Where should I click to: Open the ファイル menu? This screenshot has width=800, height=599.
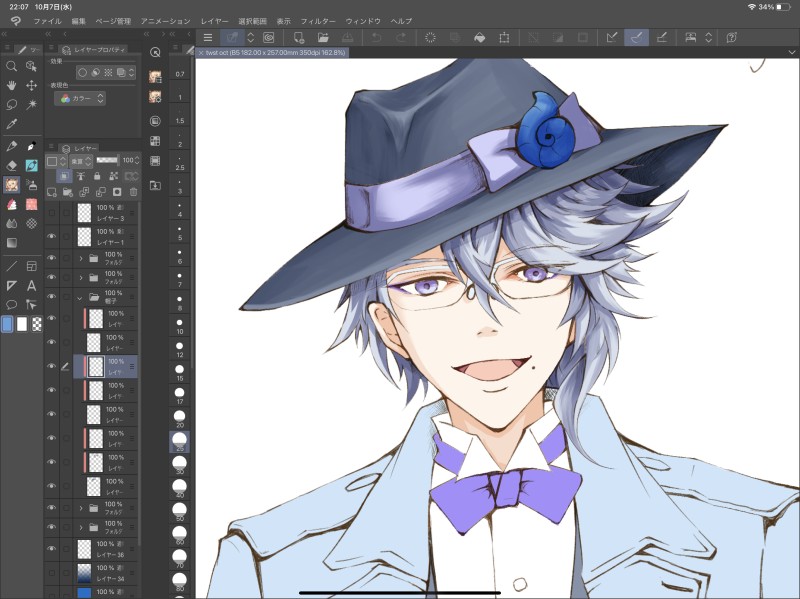pyautogui.click(x=47, y=21)
